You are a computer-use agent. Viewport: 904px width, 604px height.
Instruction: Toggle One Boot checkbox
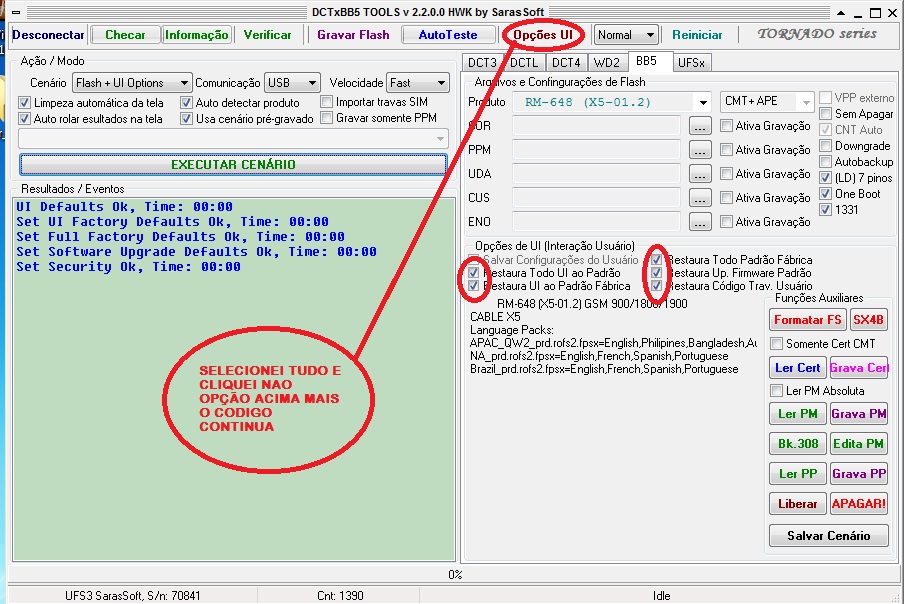[826, 194]
